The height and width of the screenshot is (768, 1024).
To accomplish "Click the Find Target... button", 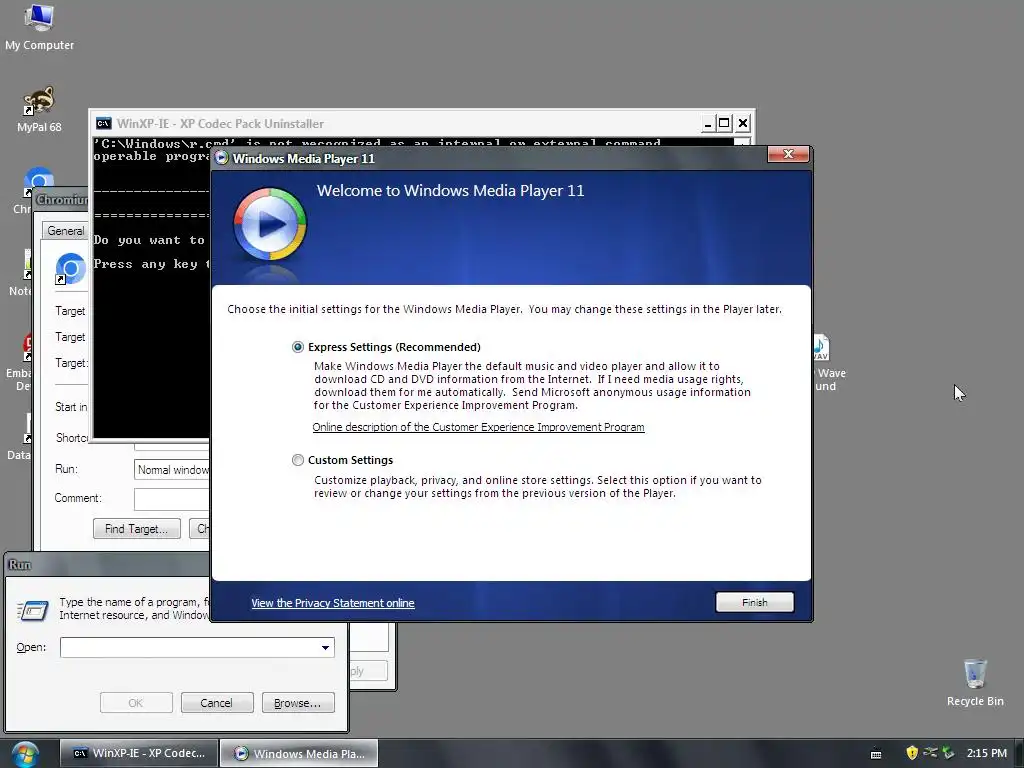I will 136,529.
